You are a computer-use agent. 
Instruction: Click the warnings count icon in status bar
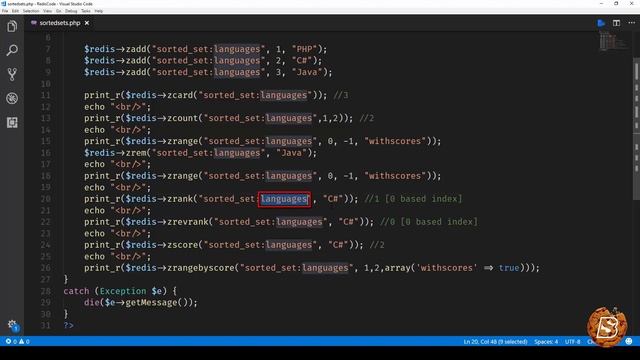coord(22,341)
